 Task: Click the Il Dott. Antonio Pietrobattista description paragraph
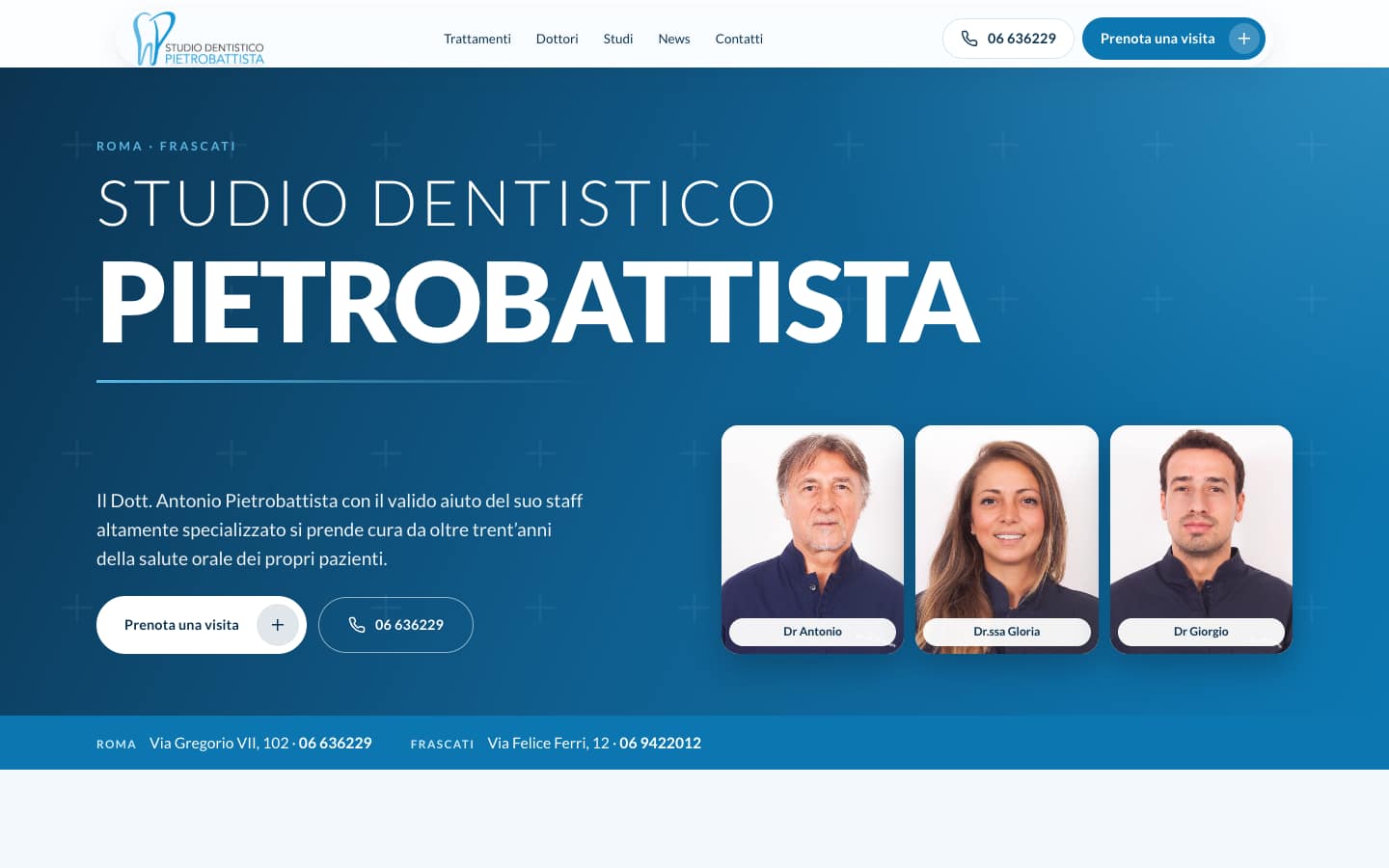340,529
